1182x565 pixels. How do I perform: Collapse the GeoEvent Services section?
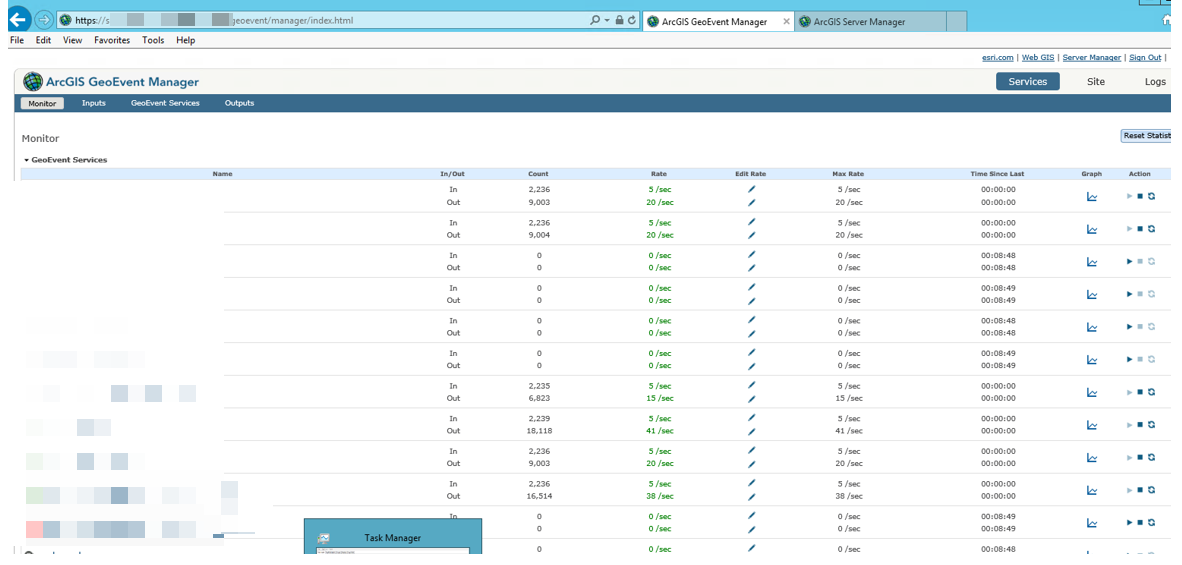(x=26, y=160)
